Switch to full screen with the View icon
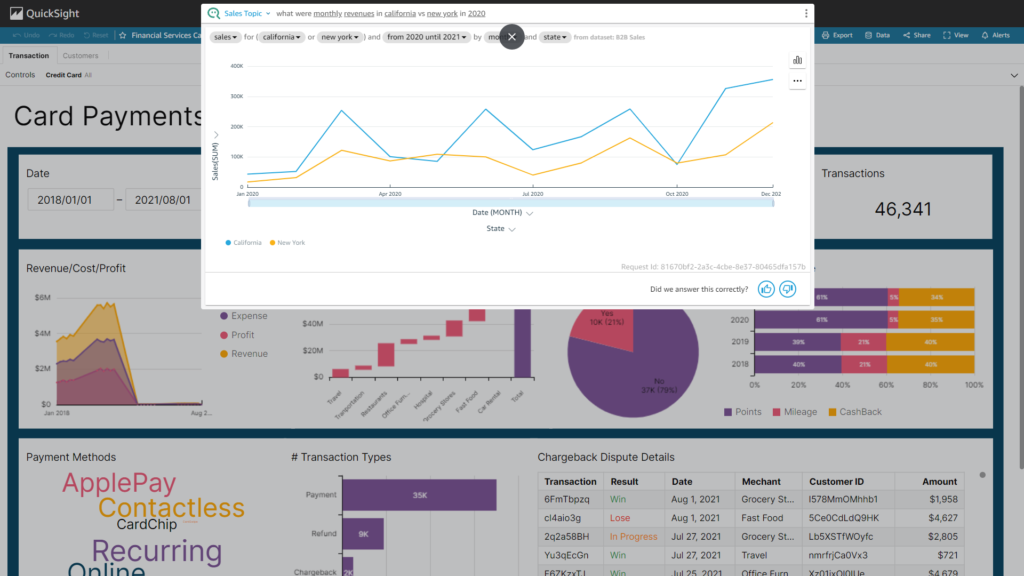Viewport: 1024px width, 576px height. click(959, 35)
